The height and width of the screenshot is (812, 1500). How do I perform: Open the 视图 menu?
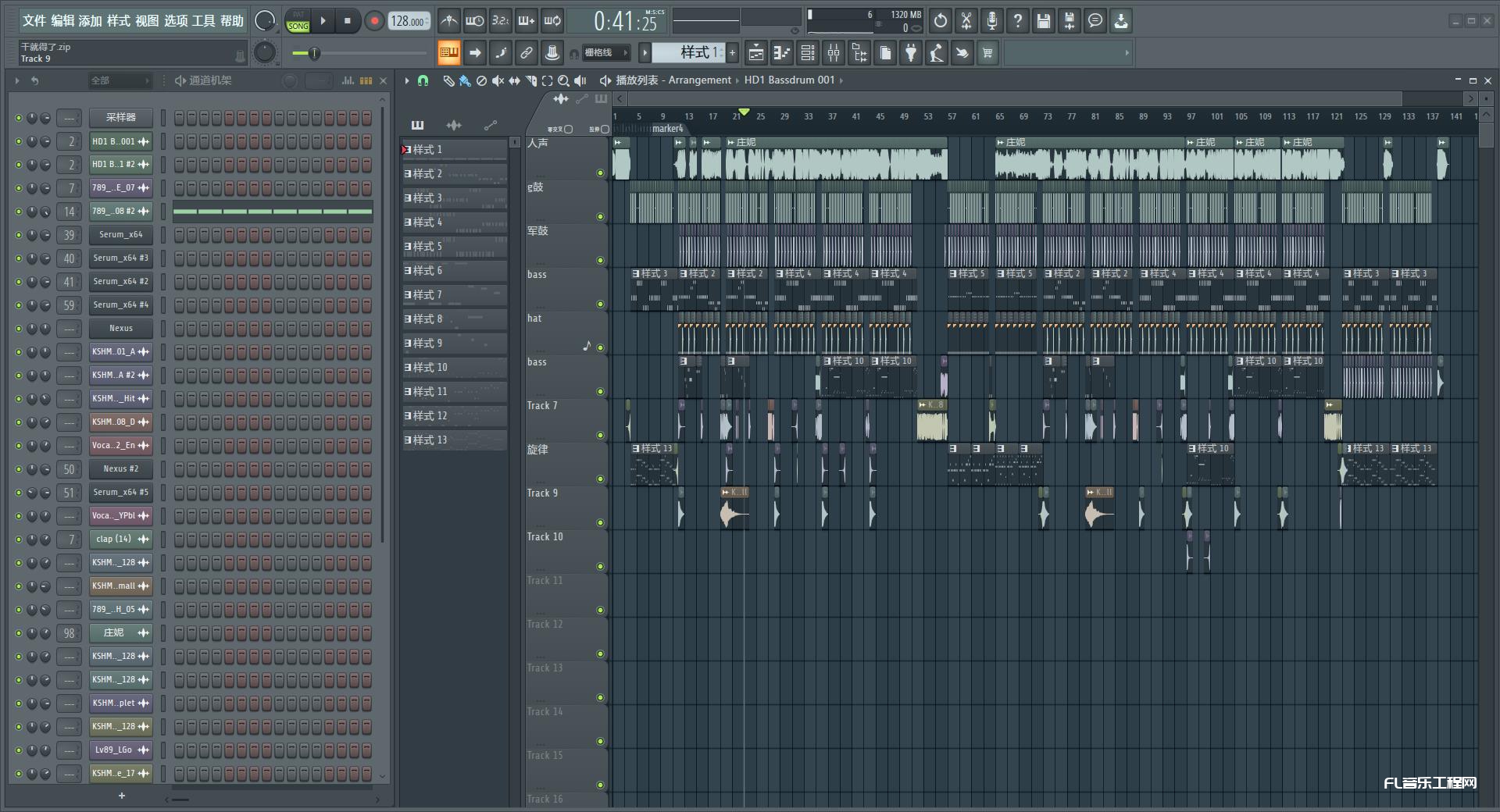(x=147, y=21)
